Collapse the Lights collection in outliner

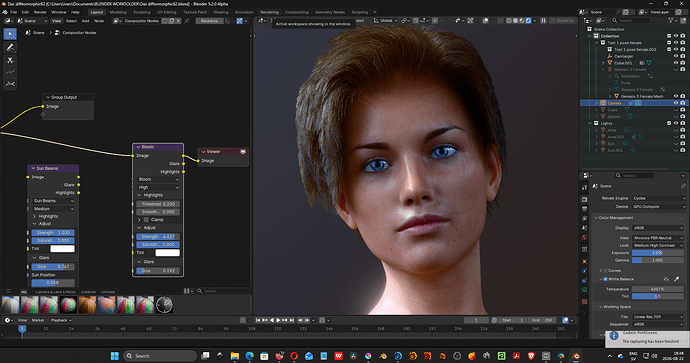pyautogui.click(x=590, y=123)
